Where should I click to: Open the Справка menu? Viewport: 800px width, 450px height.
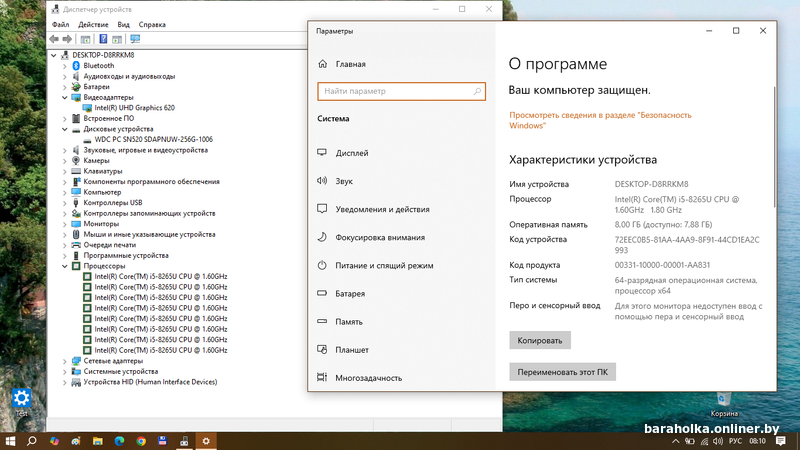tap(152, 24)
